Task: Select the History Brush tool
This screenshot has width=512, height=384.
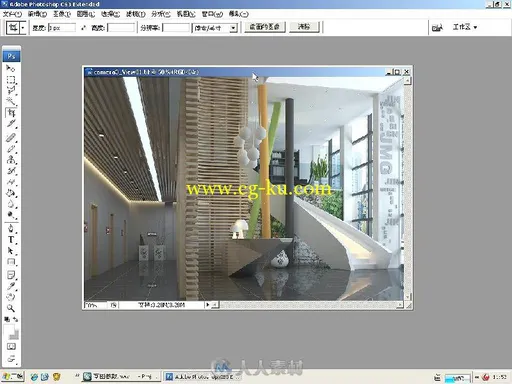Action: tap(11, 171)
